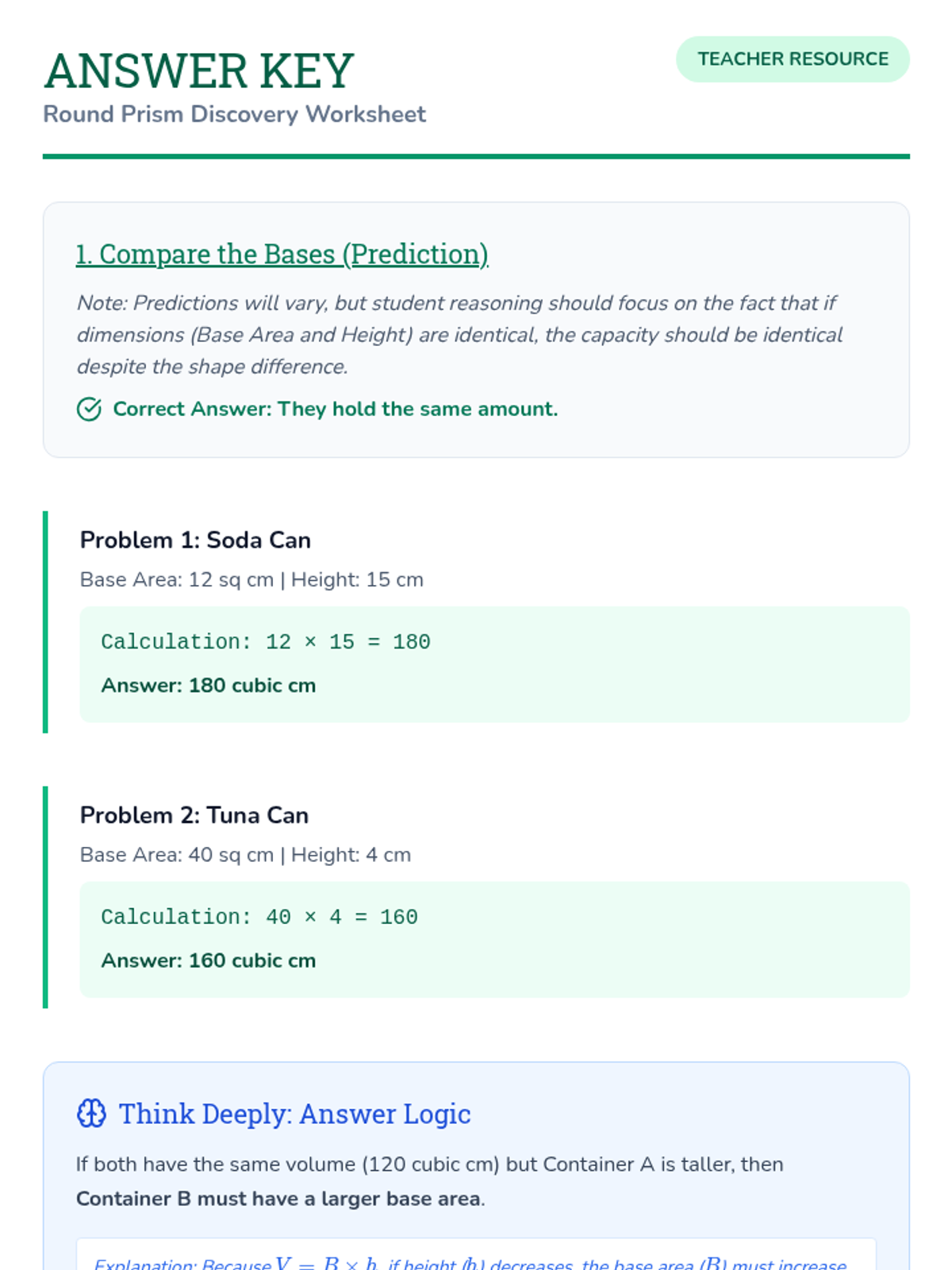This screenshot has height=1270, width=952.
Task: Click the tuna can base area and height line
Action: coord(245,855)
